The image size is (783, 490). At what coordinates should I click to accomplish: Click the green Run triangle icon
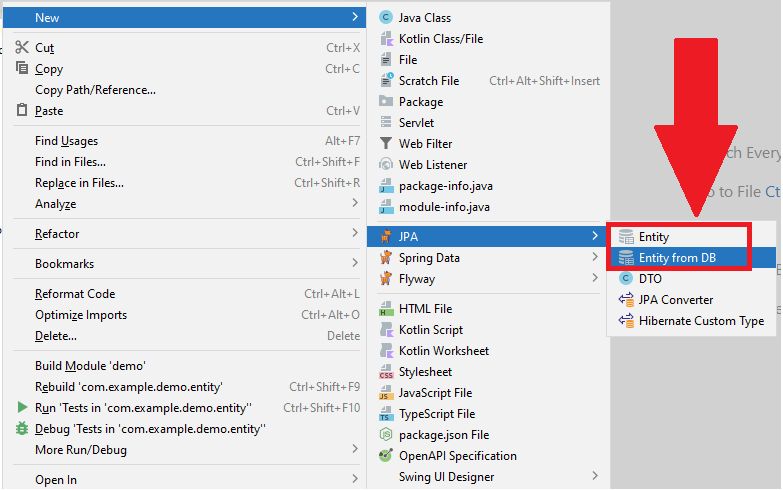(x=22, y=408)
